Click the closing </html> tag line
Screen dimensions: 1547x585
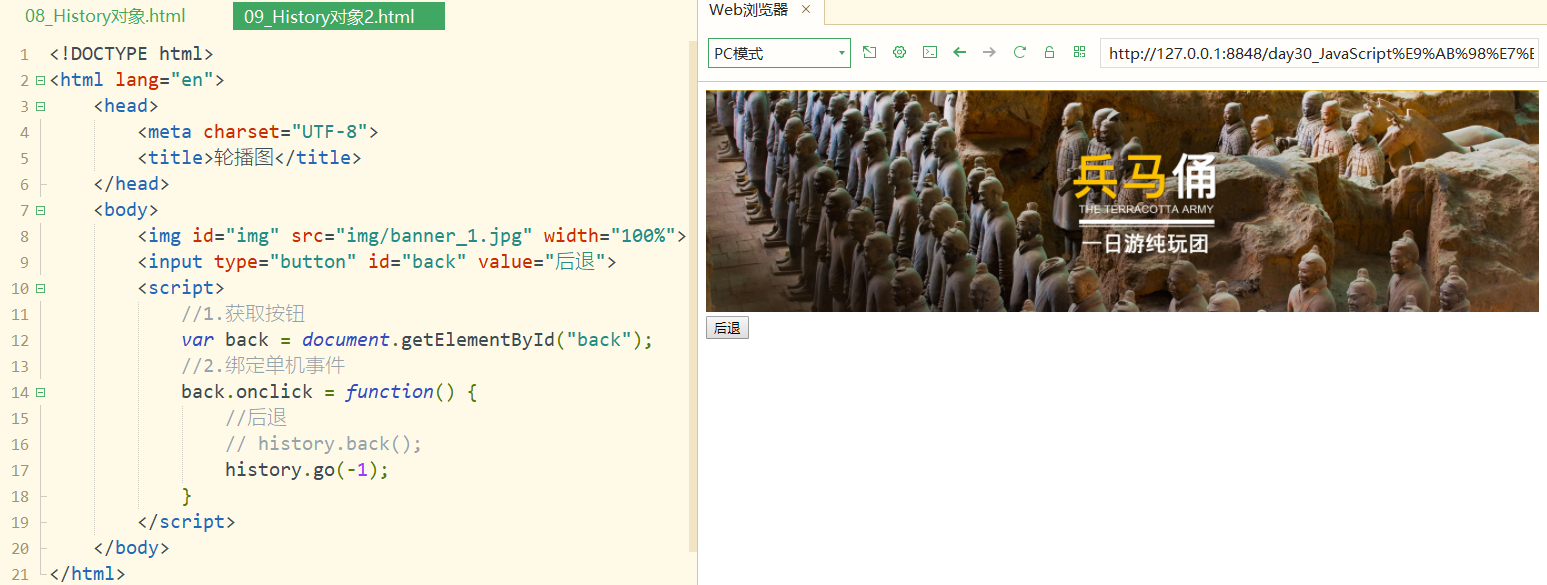[x=87, y=574]
